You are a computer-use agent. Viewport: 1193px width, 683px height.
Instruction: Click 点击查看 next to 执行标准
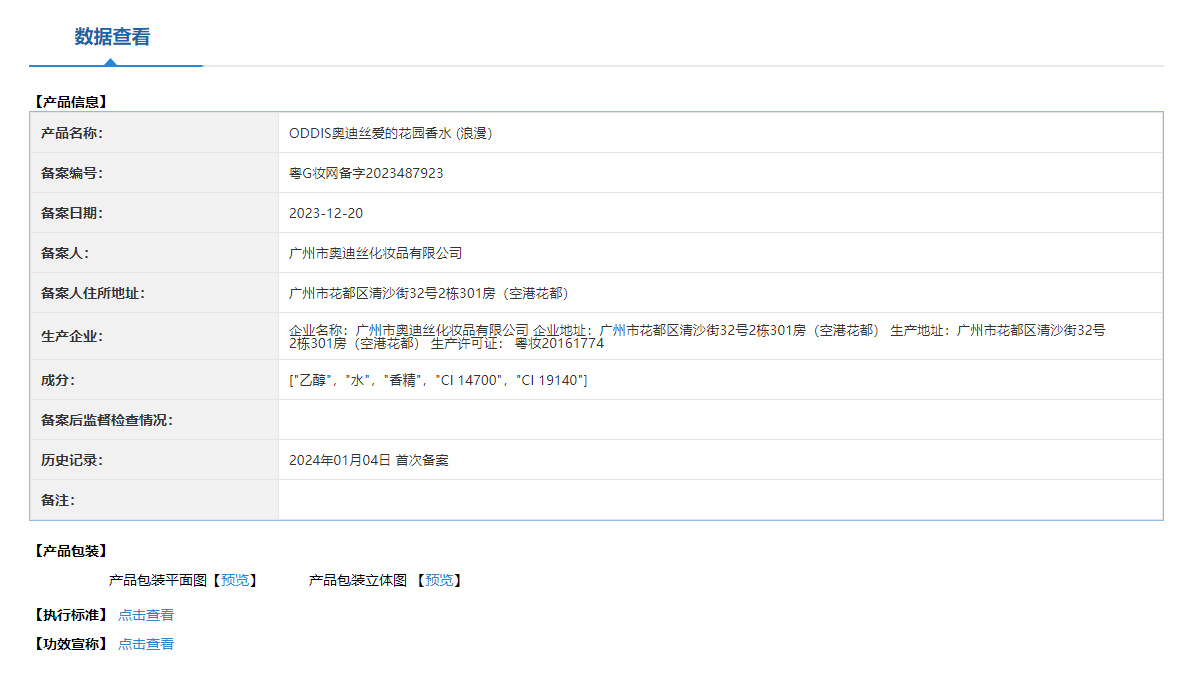pos(146,615)
